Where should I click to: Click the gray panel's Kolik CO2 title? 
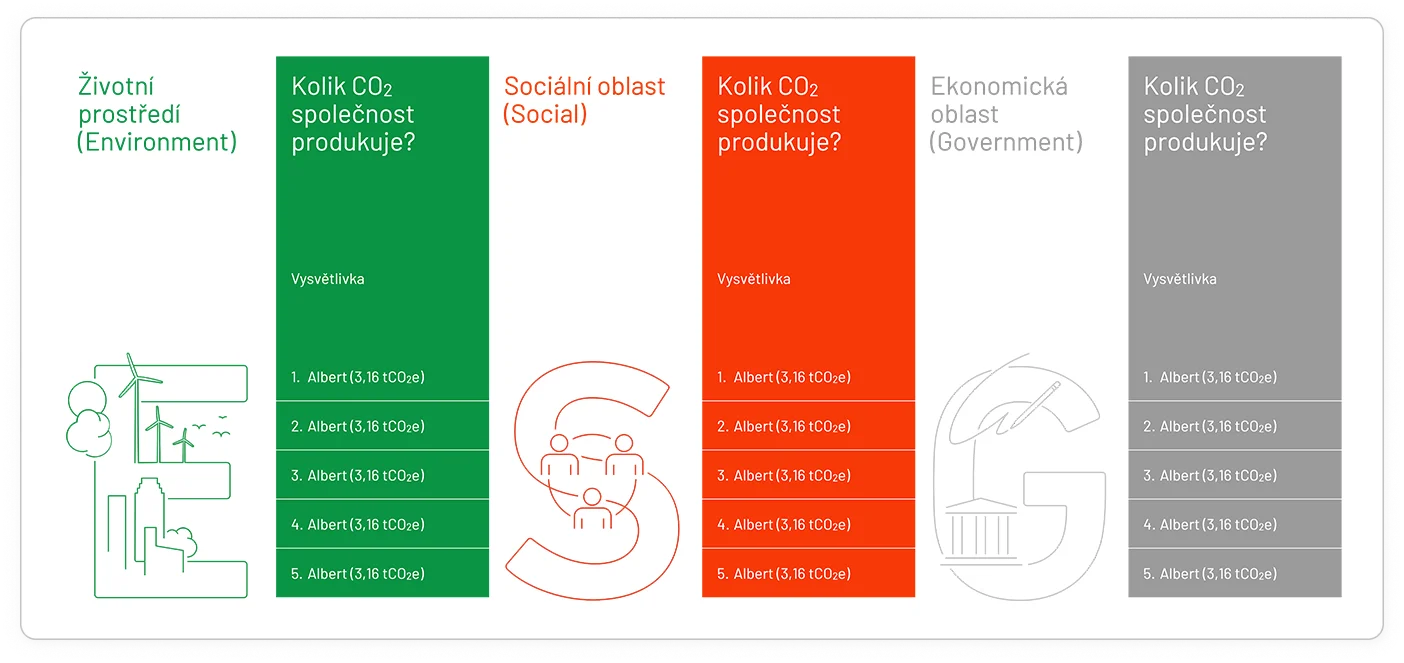[x=1205, y=114]
